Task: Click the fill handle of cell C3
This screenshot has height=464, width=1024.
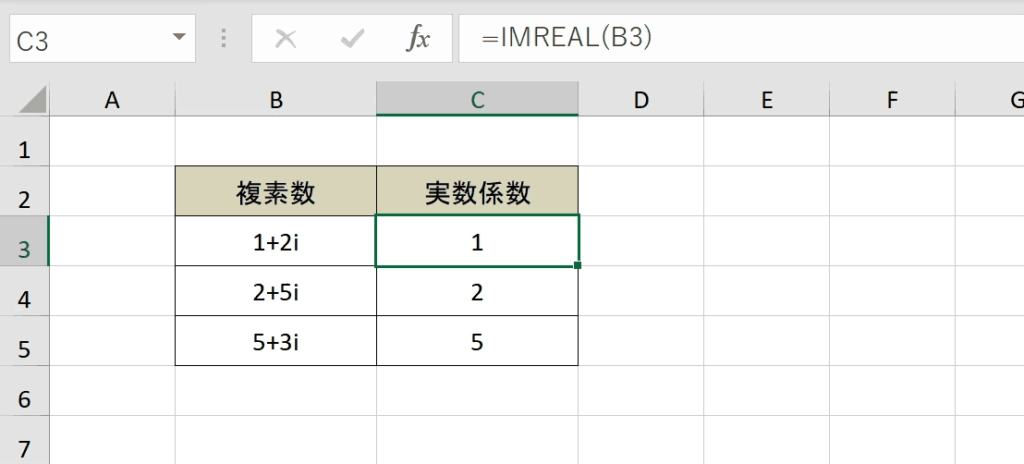Action: pyautogui.click(x=577, y=265)
